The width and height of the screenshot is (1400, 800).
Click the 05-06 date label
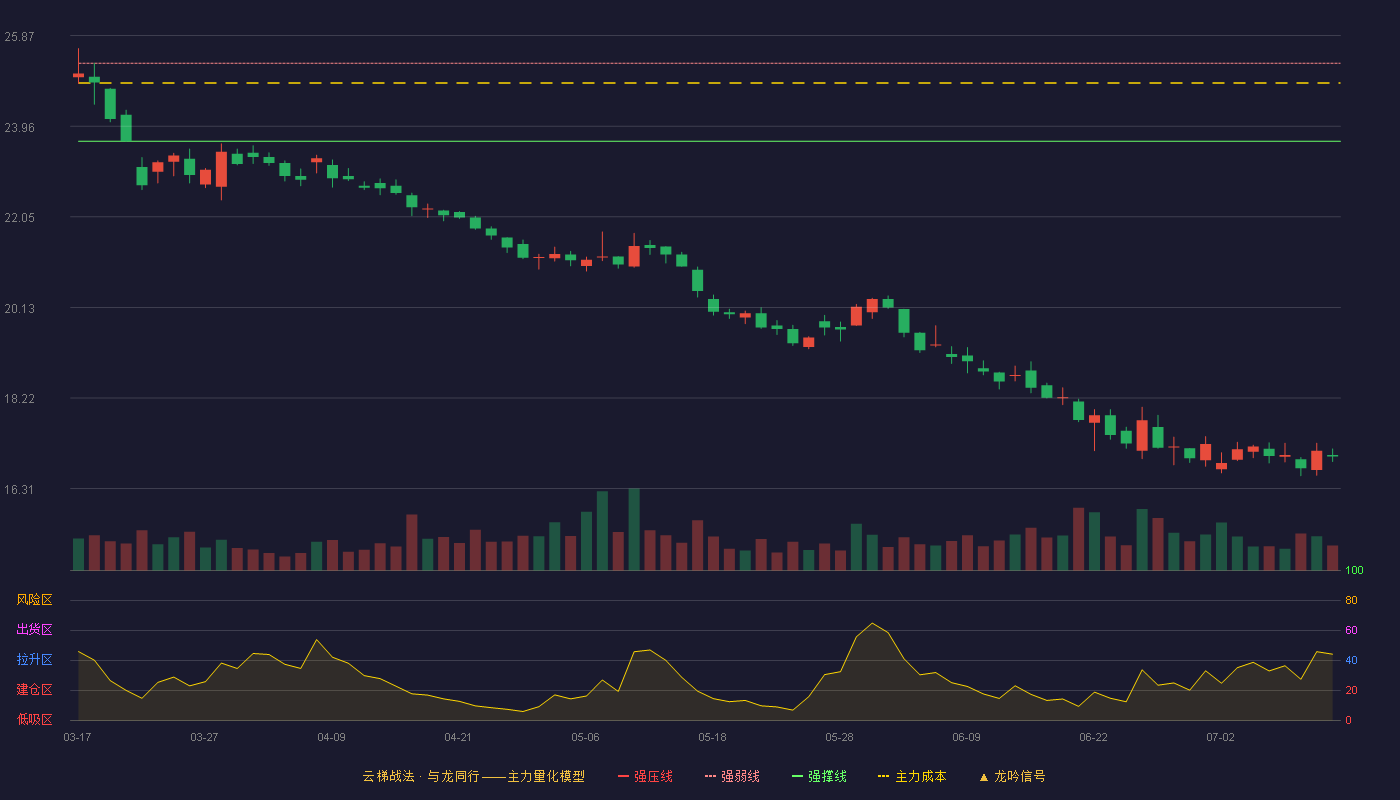(x=585, y=737)
